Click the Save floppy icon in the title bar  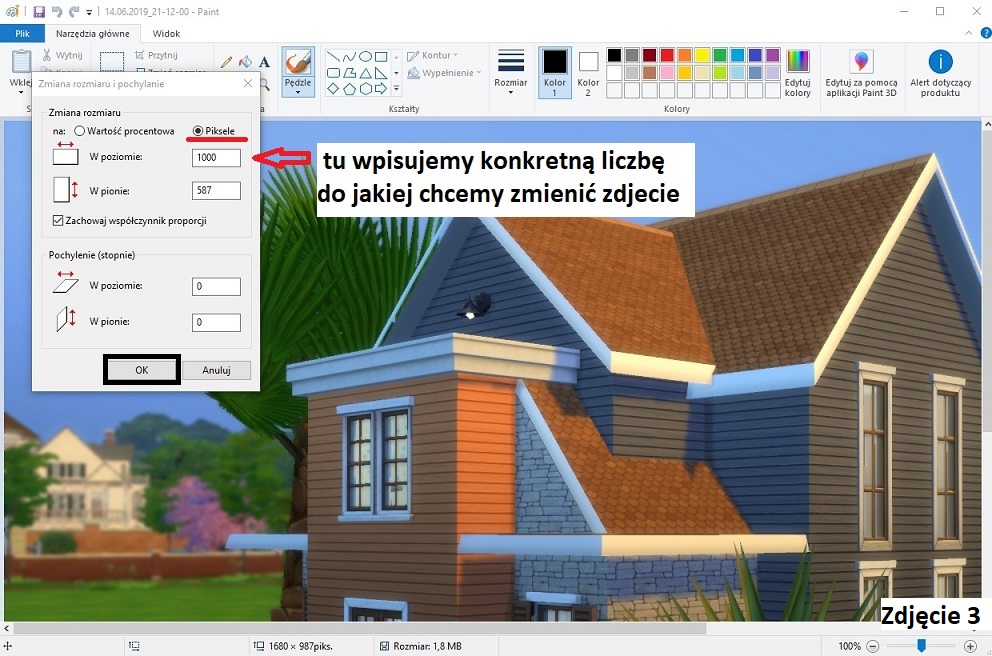pyautogui.click(x=39, y=12)
